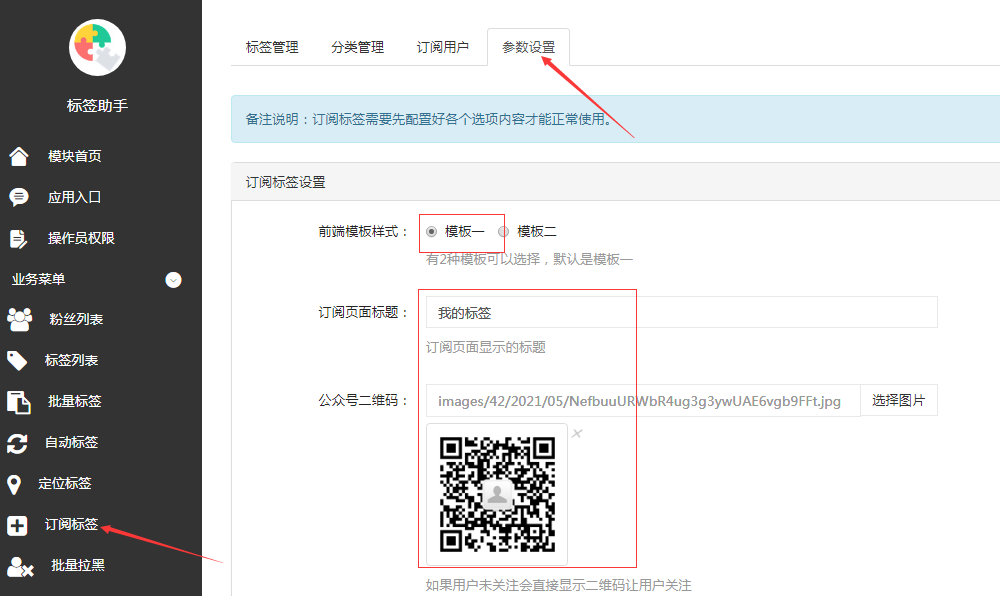Click the refresh arrows icon beside 自动标签
This screenshot has height=596, width=1000.
pos(17,443)
